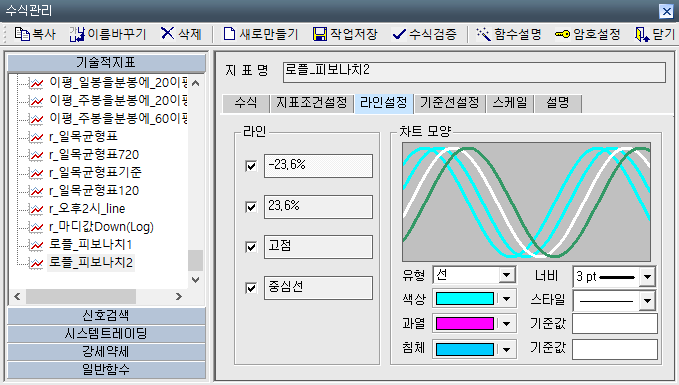Expand the 신호검색 category
The height and width of the screenshot is (385, 679).
pyautogui.click(x=107, y=315)
